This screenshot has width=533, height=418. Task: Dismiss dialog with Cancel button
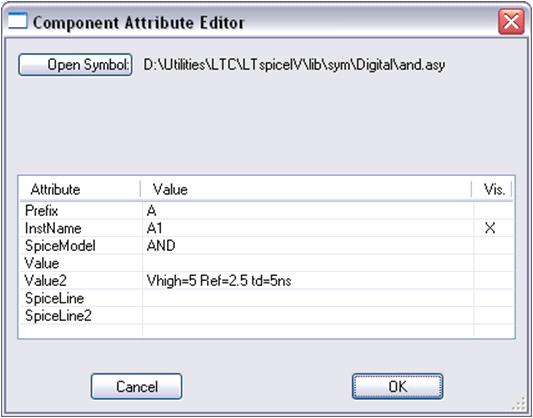(x=137, y=386)
